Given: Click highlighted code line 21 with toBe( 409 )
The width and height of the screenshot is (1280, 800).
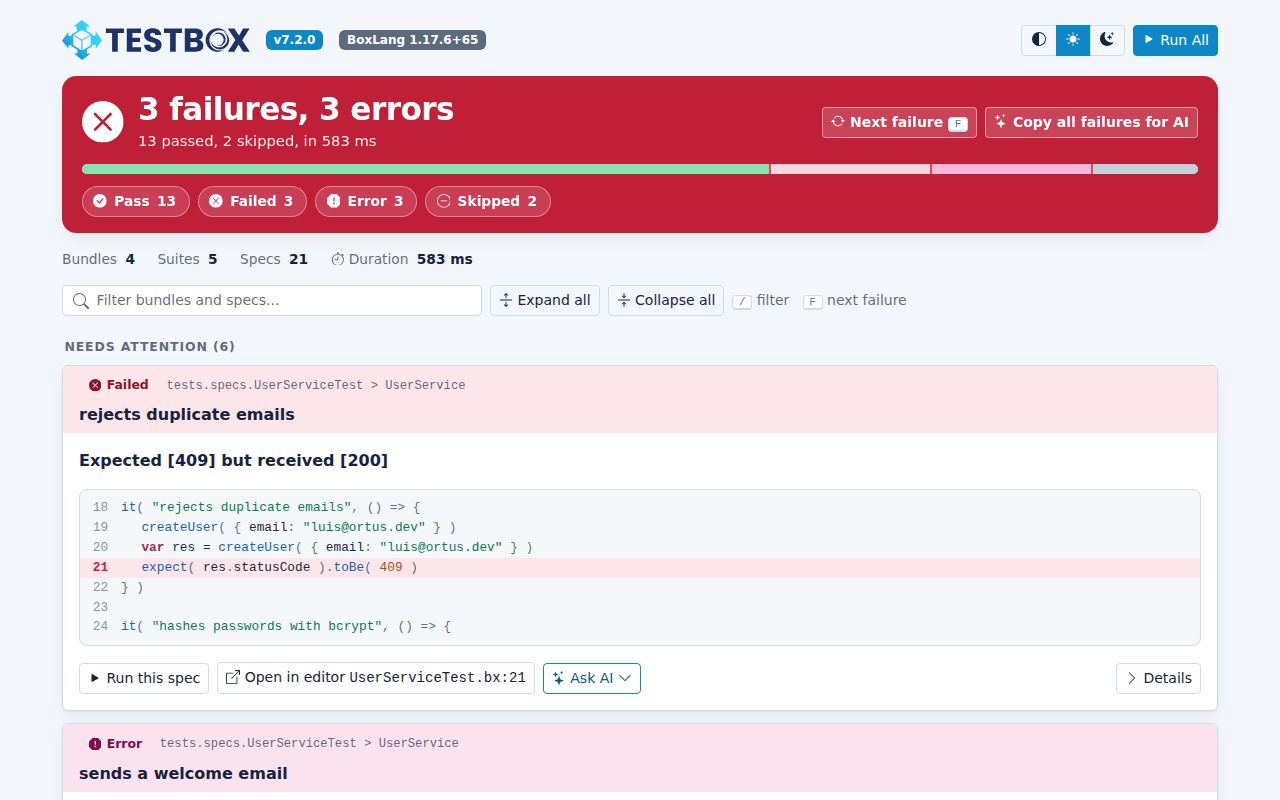Looking at the screenshot, I should click(640, 567).
